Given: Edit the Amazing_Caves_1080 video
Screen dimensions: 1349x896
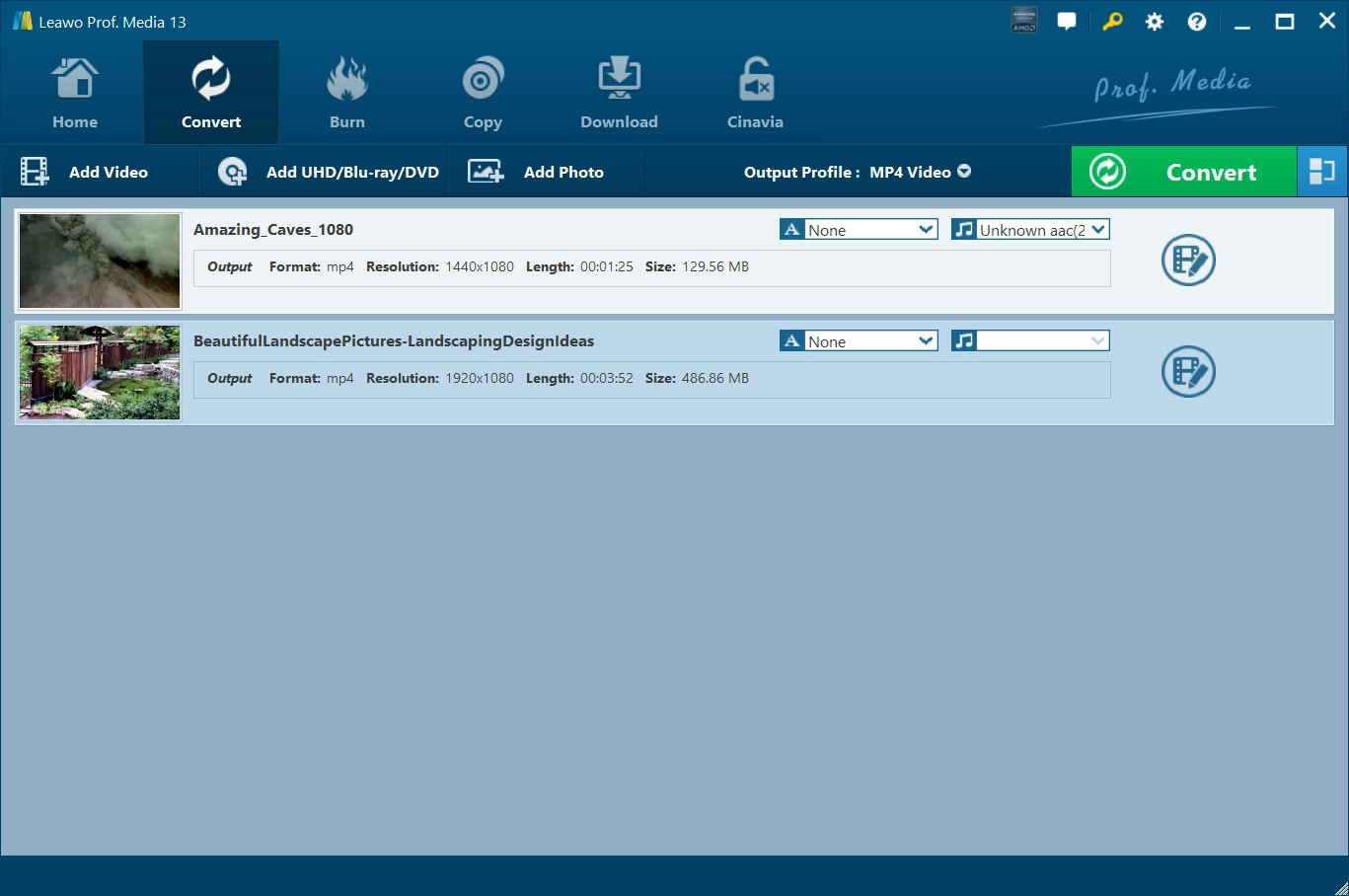Looking at the screenshot, I should click(1188, 261).
